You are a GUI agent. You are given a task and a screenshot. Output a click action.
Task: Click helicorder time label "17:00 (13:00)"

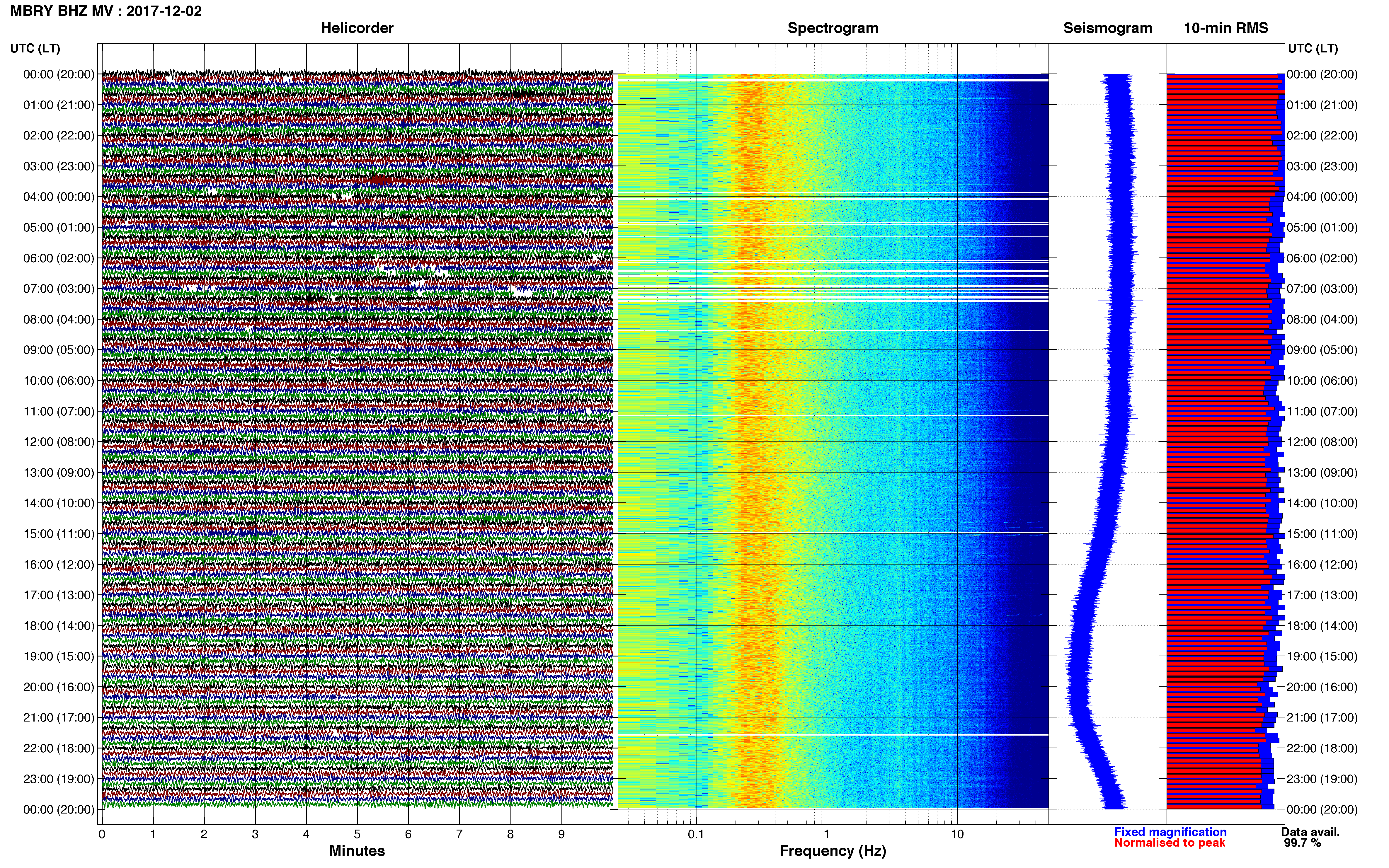(x=59, y=595)
